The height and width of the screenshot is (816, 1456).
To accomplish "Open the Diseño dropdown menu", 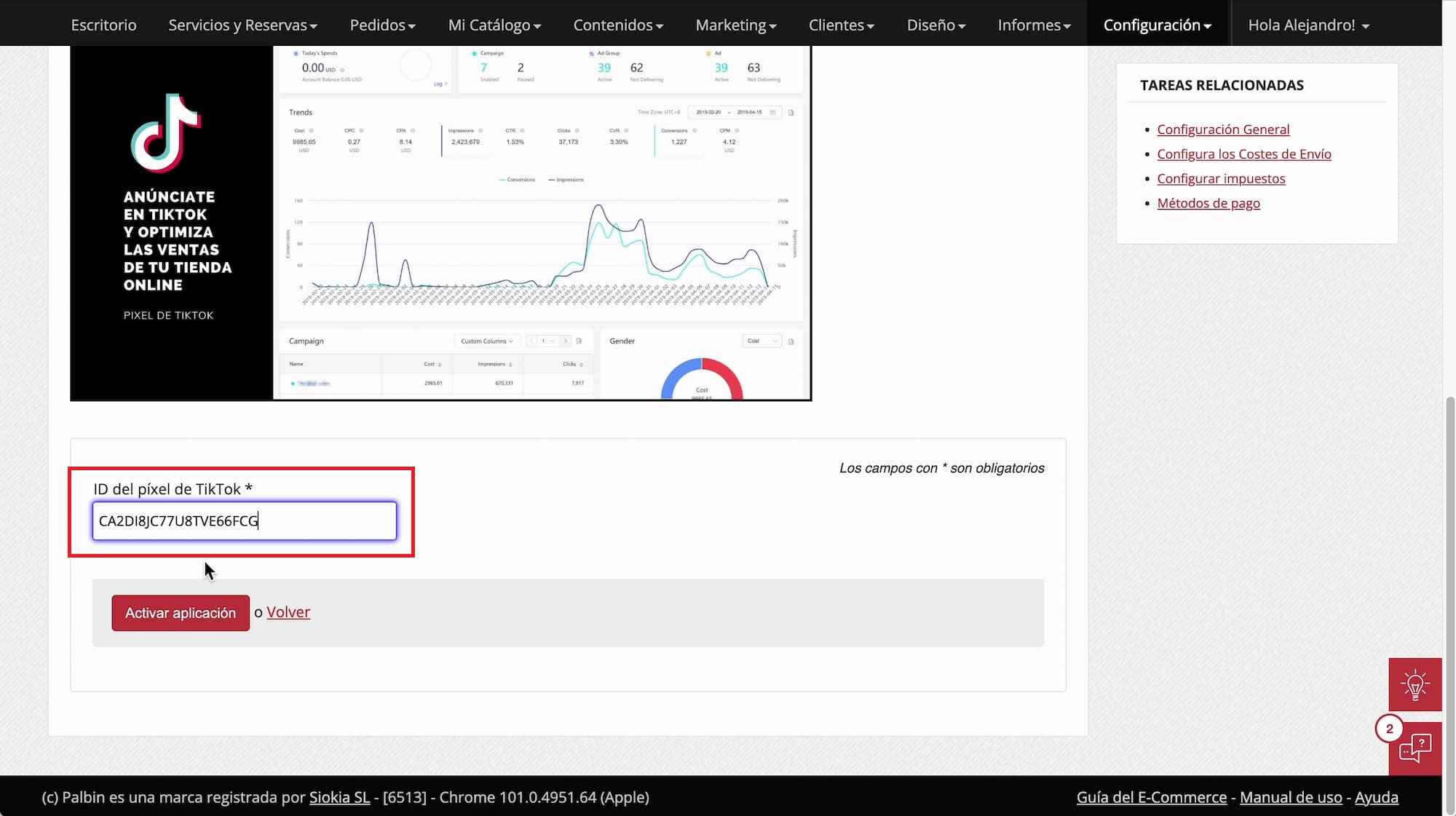I will click(935, 25).
